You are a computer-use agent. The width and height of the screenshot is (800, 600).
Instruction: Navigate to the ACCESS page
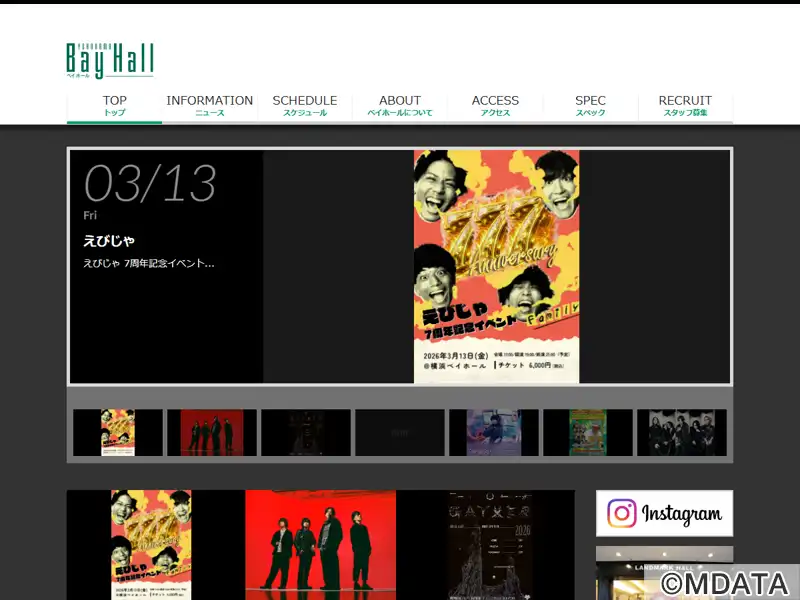(x=495, y=105)
